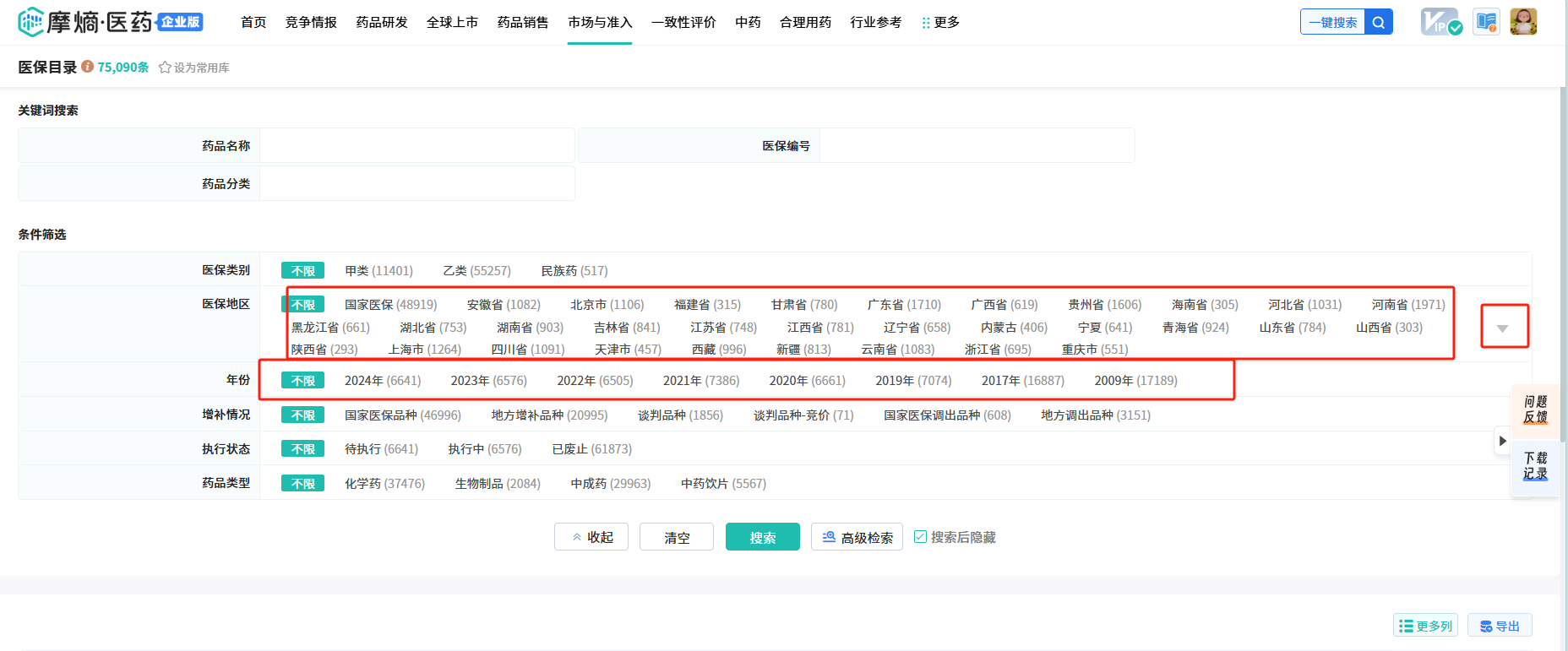Open the VIP badge icon
This screenshot has width=1568, height=651.
[x=1440, y=22]
